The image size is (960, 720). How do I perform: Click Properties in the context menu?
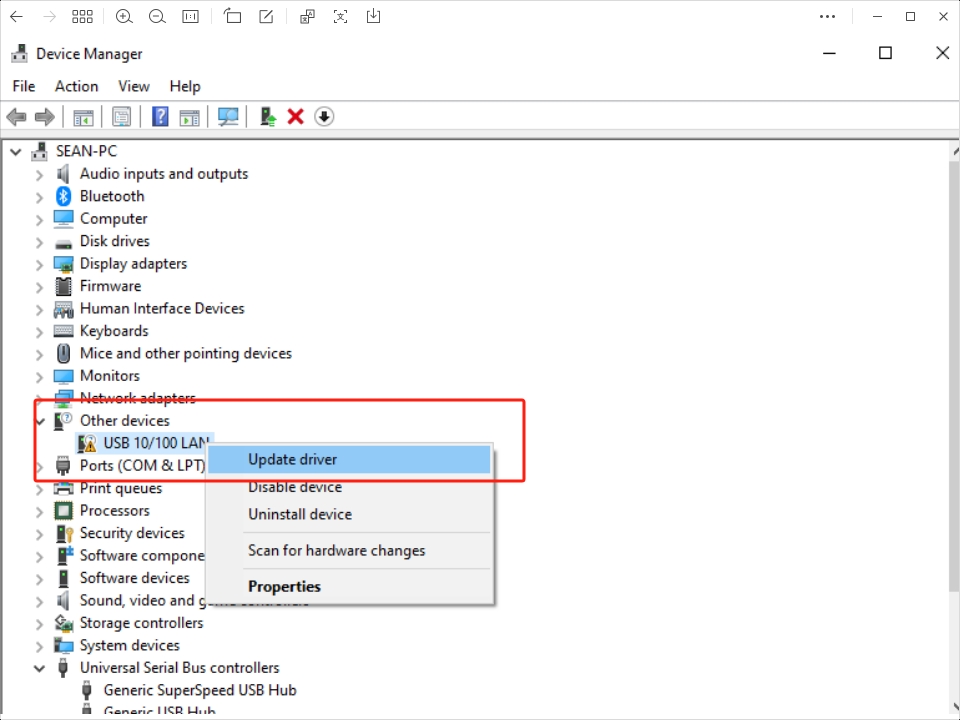[284, 587]
